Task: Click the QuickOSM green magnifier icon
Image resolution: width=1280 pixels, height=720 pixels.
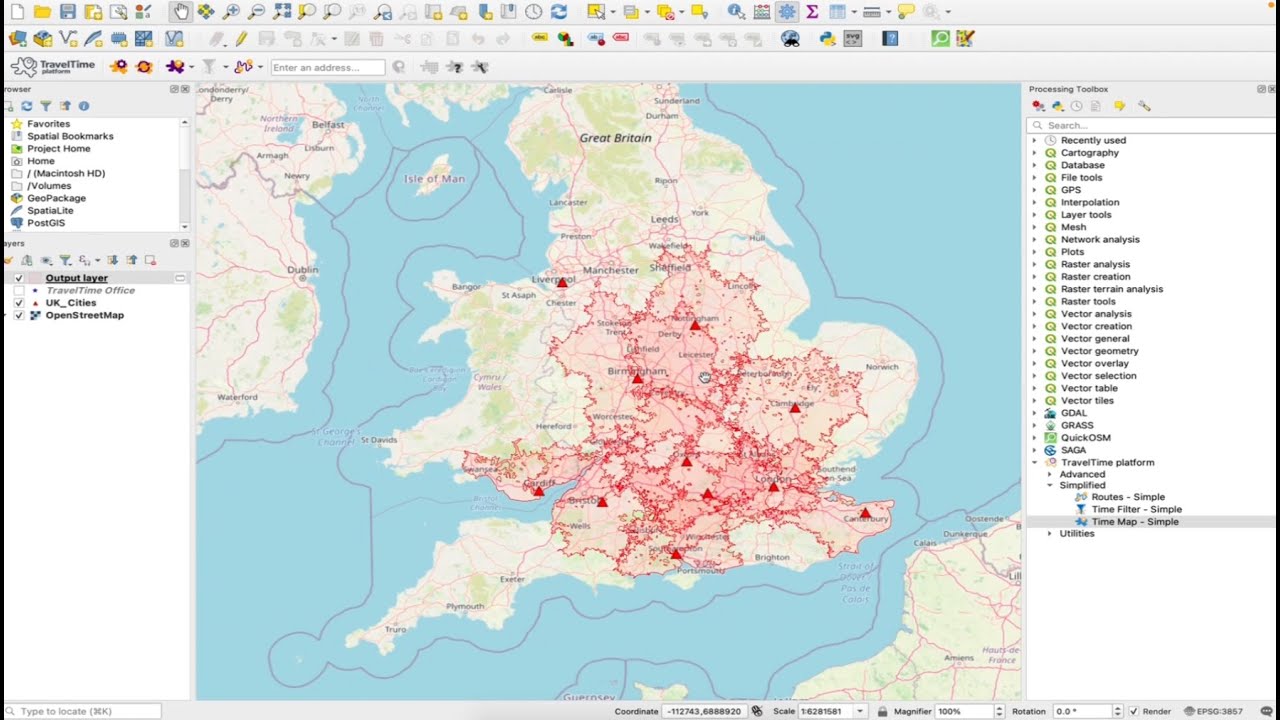Action: coord(940,38)
